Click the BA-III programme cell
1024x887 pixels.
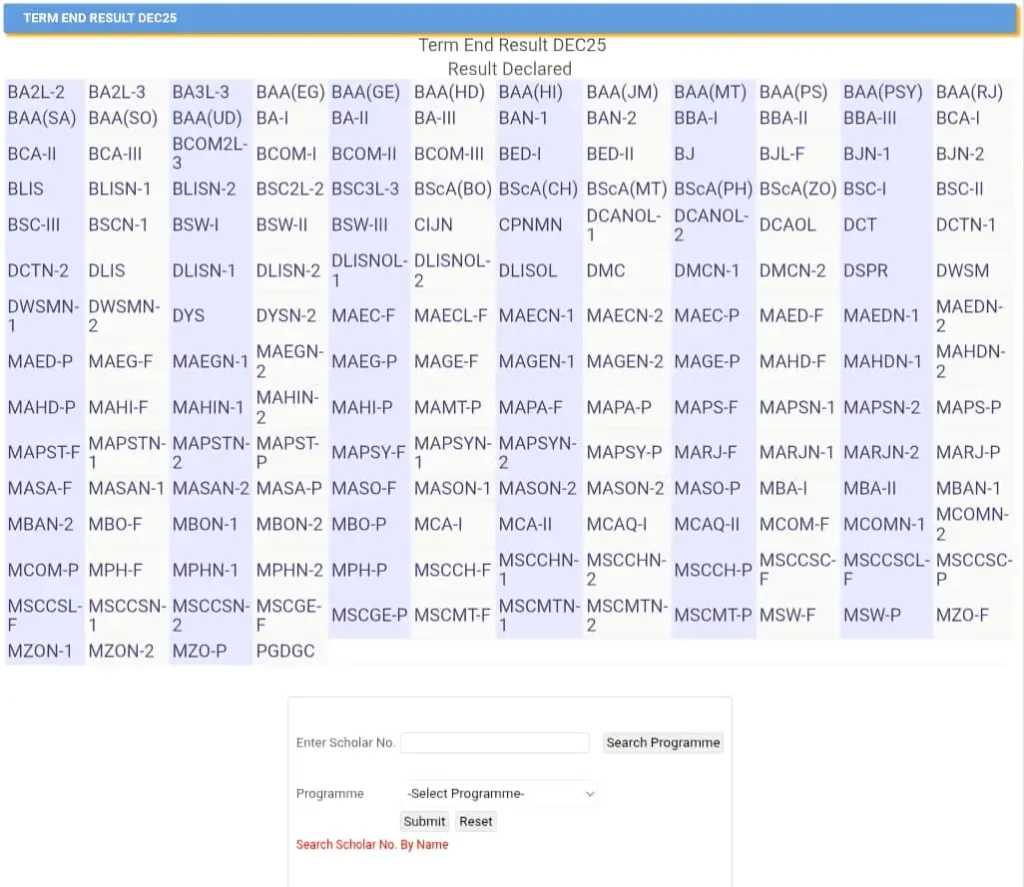(x=435, y=118)
